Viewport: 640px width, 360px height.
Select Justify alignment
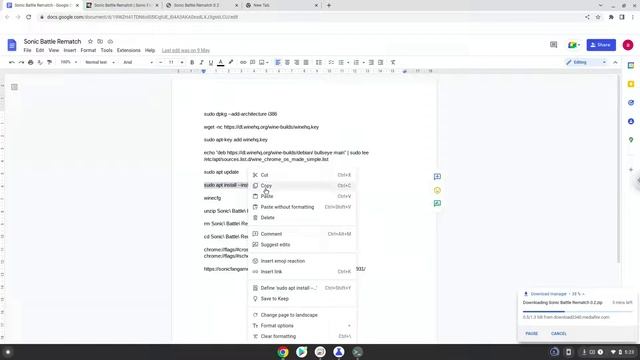(306, 62)
